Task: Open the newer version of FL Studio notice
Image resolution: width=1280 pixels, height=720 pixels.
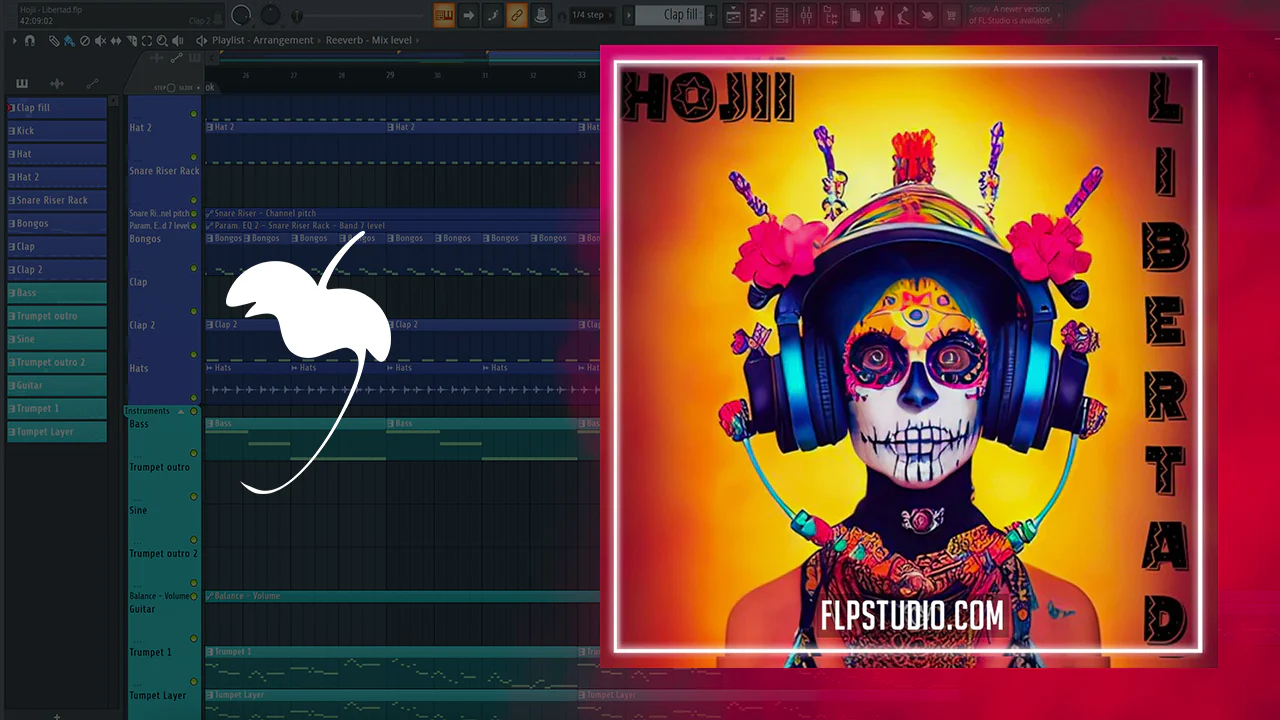Action: 1009,15
